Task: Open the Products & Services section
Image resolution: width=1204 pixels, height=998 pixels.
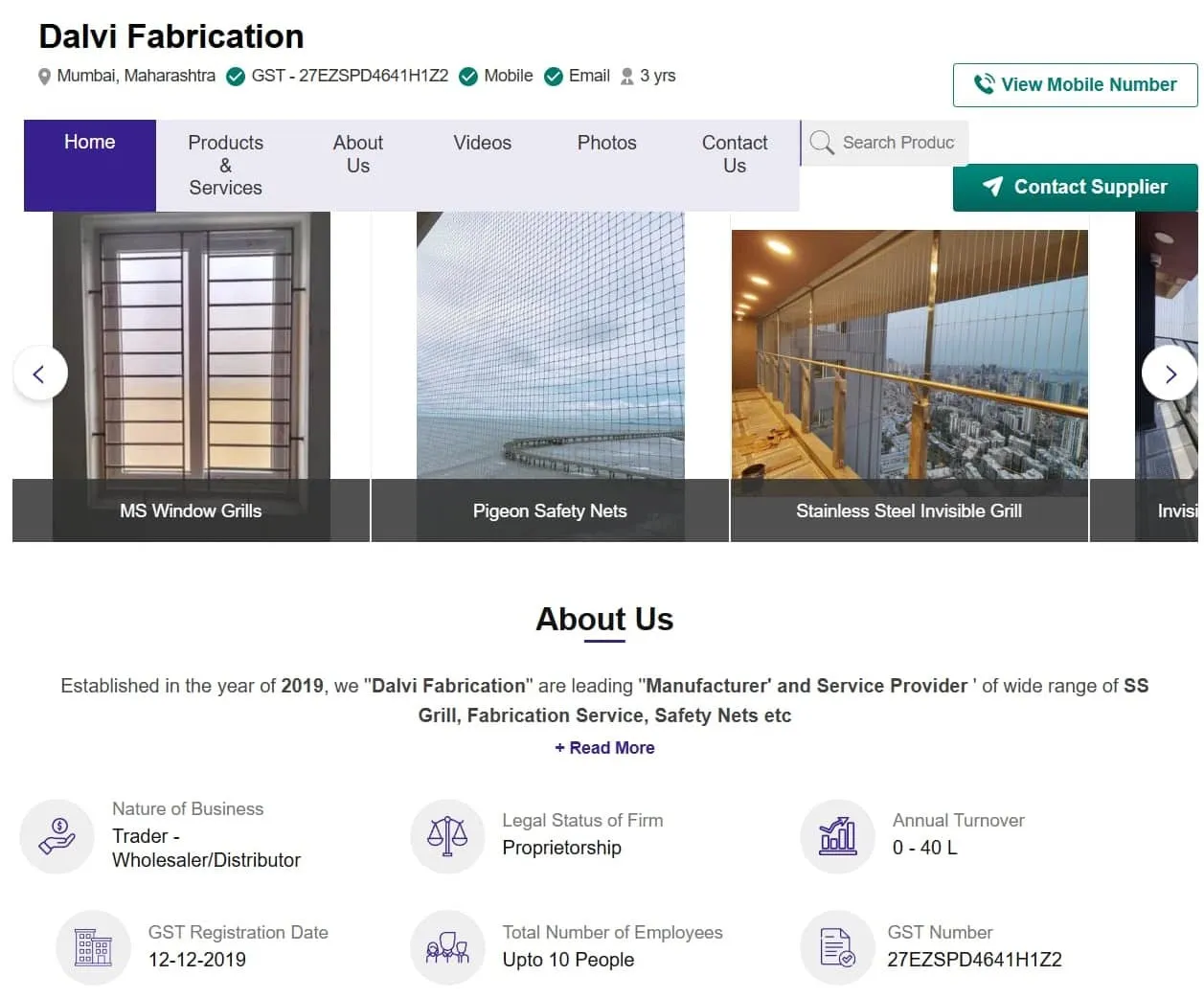Action: 224,165
